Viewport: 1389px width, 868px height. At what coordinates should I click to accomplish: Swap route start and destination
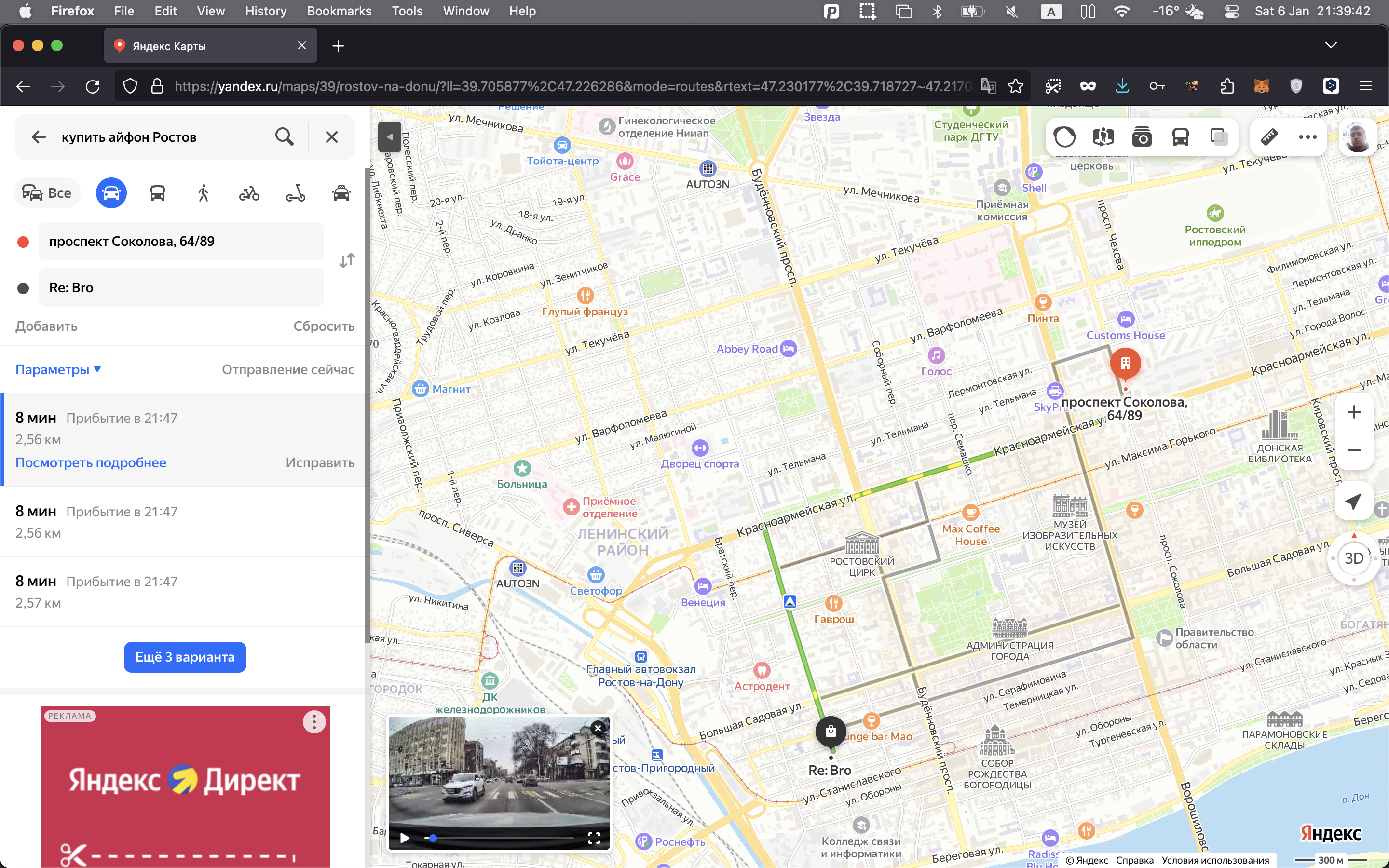[x=347, y=261]
